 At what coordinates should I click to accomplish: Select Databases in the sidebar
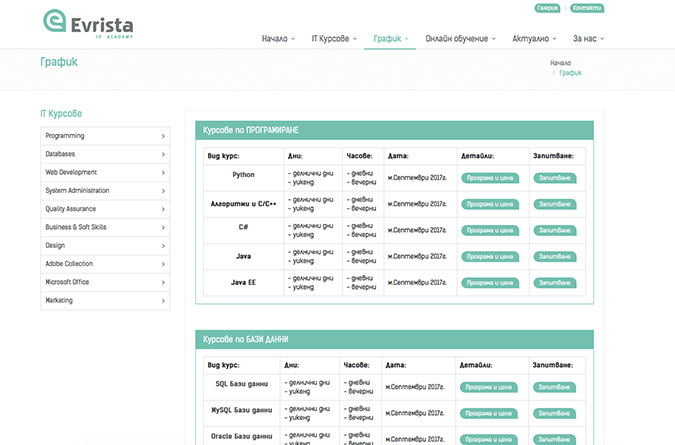[105, 154]
